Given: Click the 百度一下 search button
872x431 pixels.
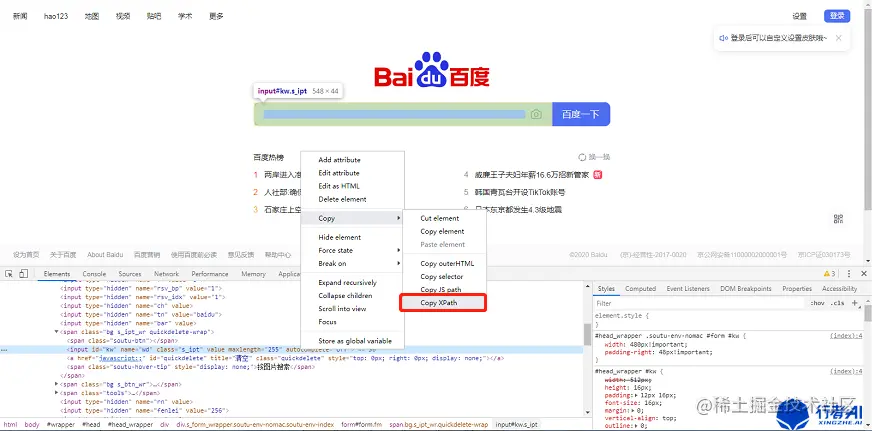Looking at the screenshot, I should pos(581,114).
